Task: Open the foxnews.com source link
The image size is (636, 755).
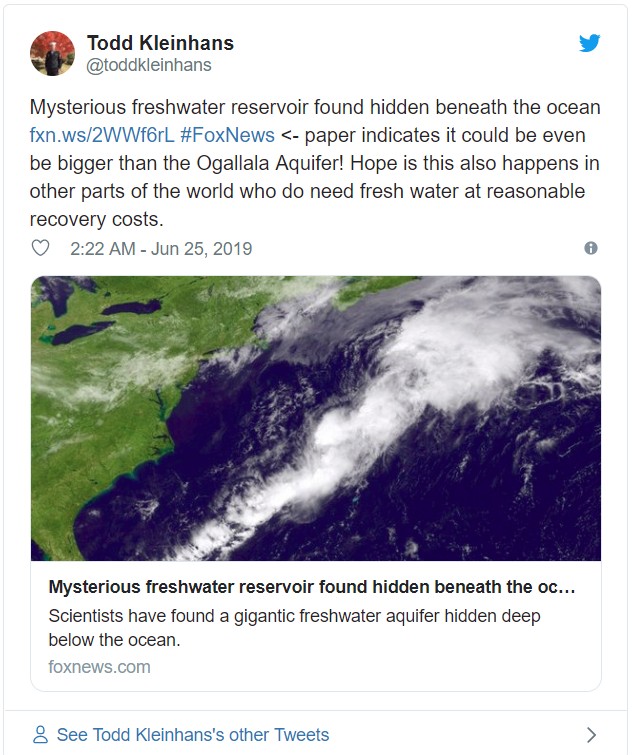Action: pos(99,667)
